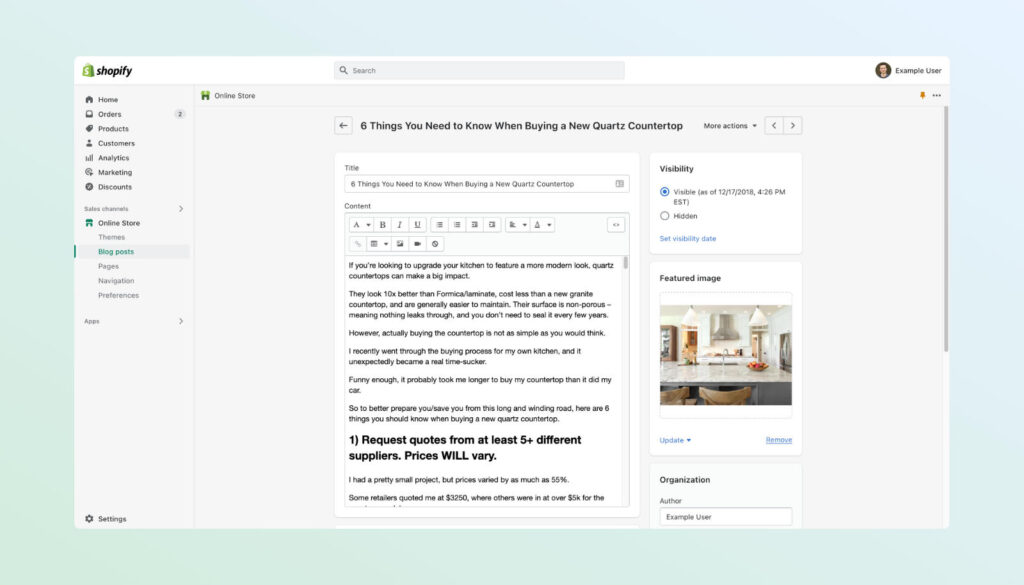Insert an image into the post content
The image size is (1024, 585).
point(400,244)
